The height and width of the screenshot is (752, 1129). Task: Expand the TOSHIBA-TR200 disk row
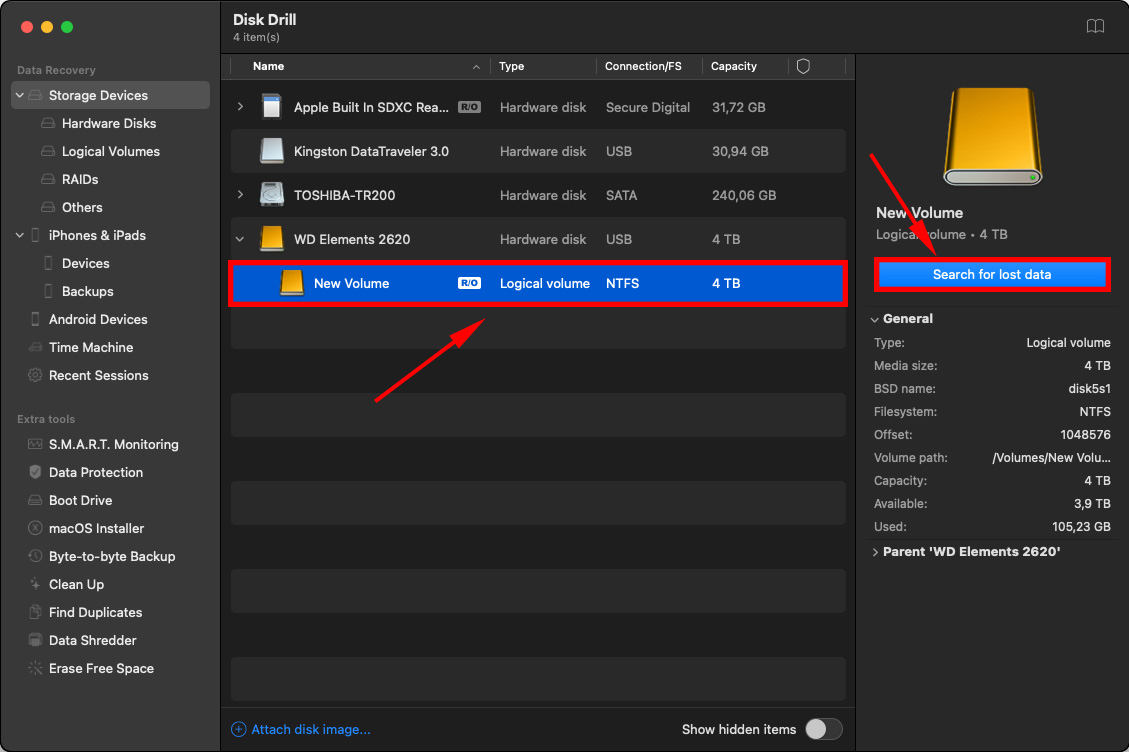[240, 194]
